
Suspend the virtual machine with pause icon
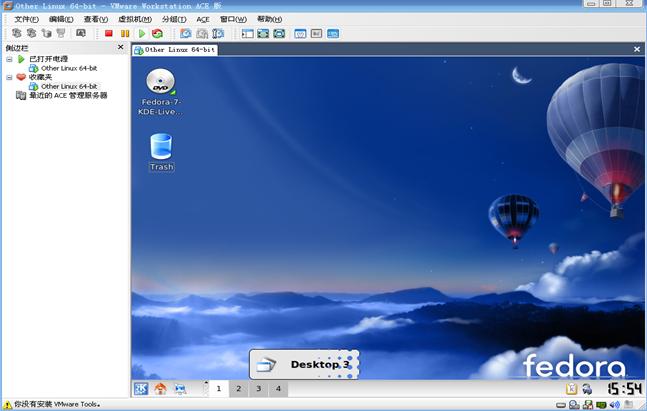point(125,33)
